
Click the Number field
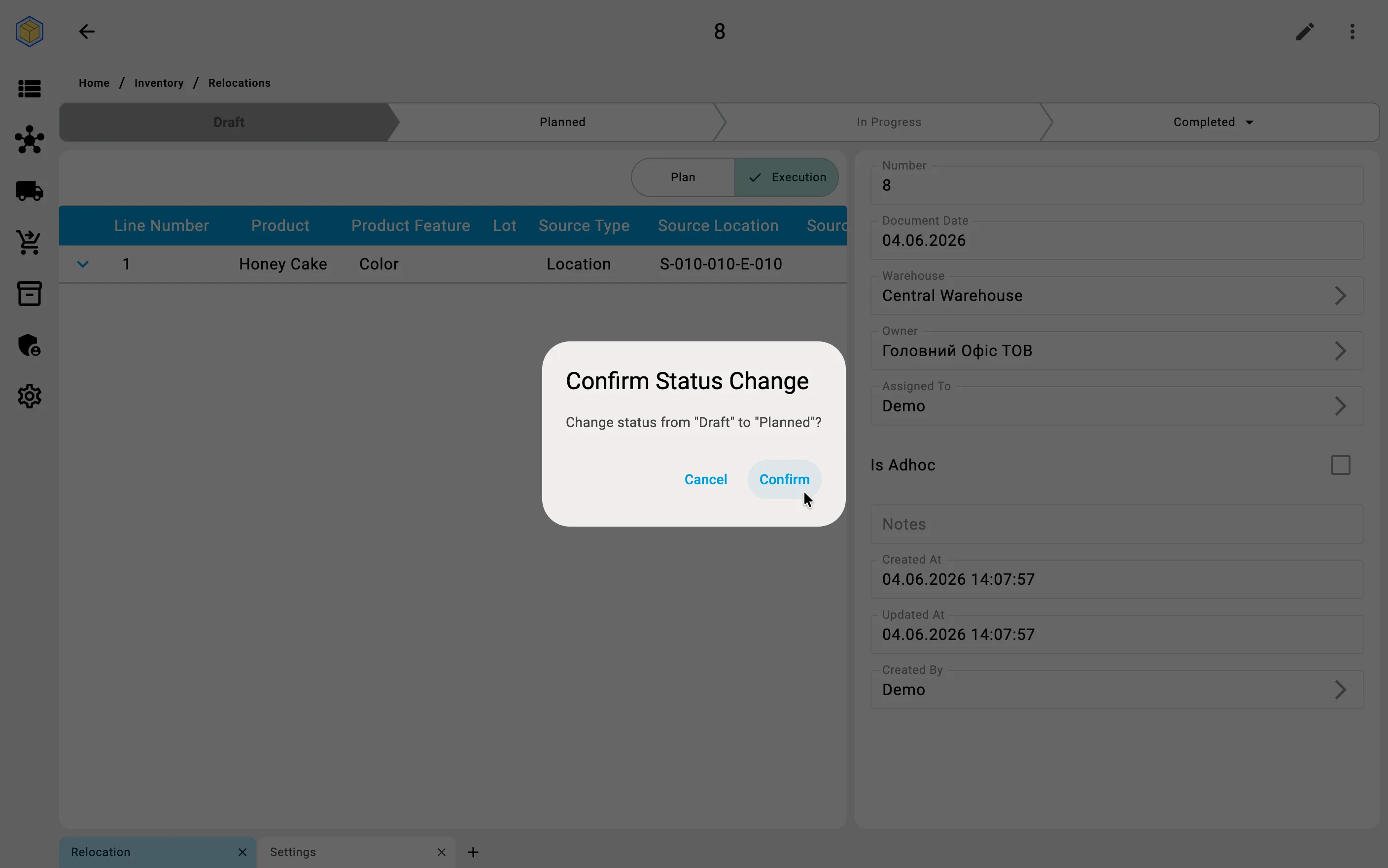(1116, 185)
